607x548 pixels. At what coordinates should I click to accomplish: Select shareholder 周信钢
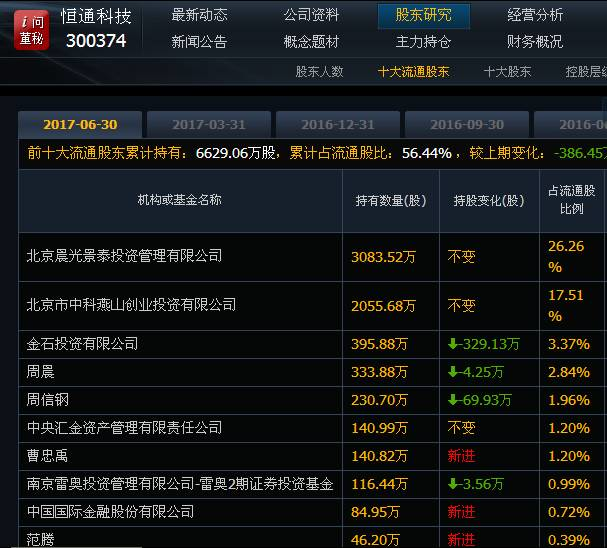coord(47,400)
